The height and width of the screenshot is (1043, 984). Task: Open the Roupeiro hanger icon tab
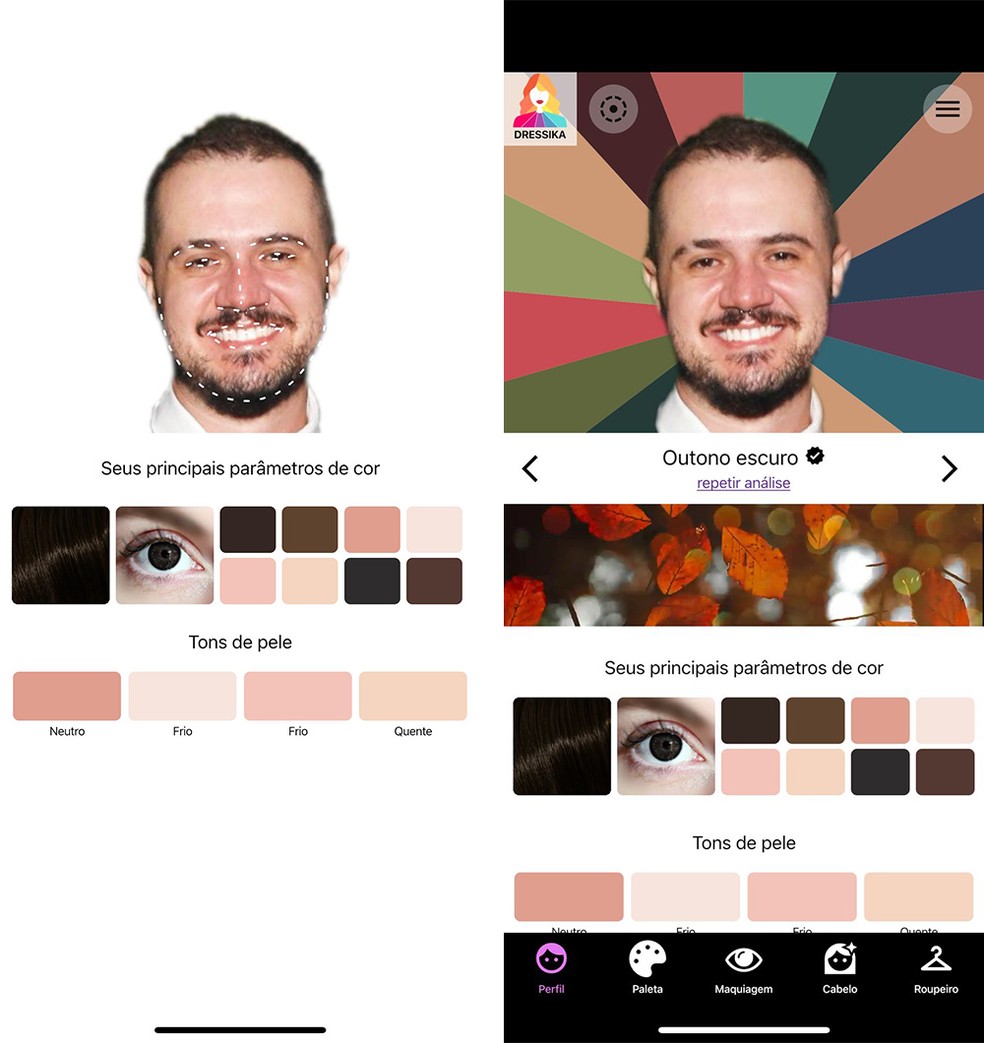[935, 968]
